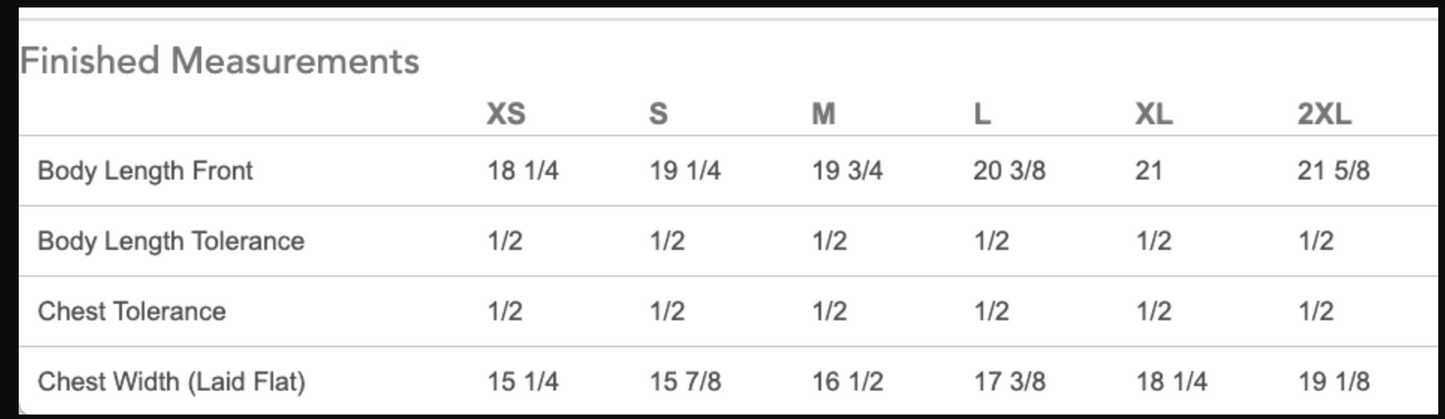Click the 2XL size column header
This screenshot has width=1445, height=419.
[1324, 114]
